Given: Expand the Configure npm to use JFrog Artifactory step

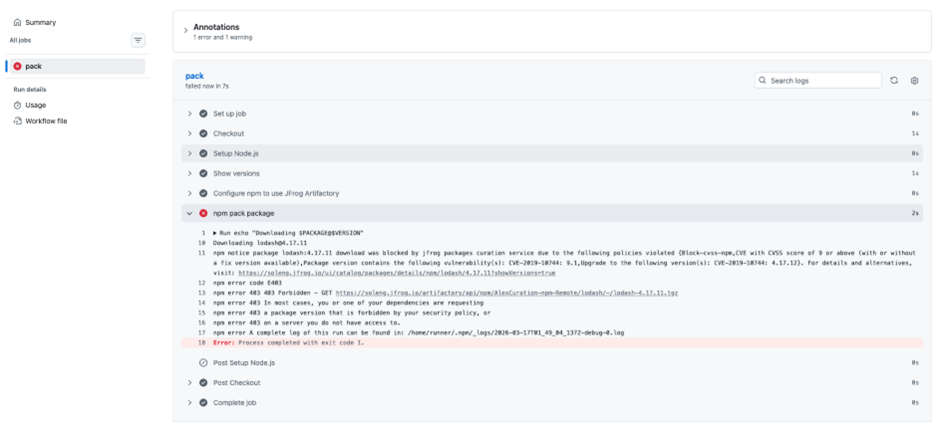Looking at the screenshot, I should [x=190, y=193].
